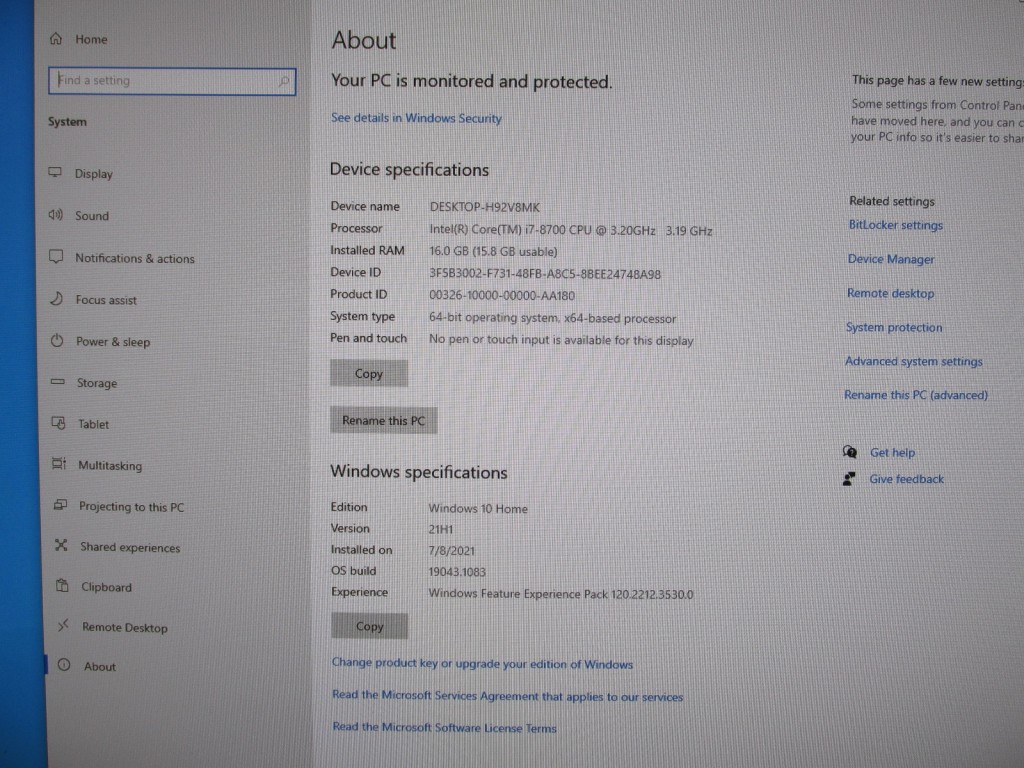Viewport: 1024px width, 768px height.
Task: Click the Projecting to this PC icon
Action: [x=60, y=505]
